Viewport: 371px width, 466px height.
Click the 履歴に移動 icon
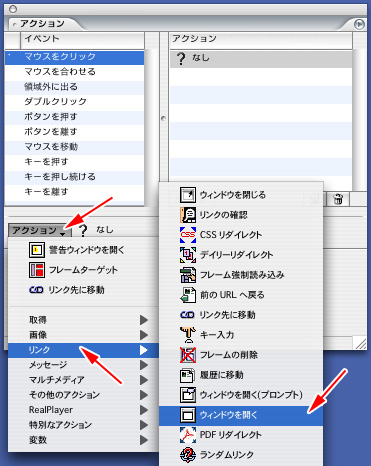188,375
